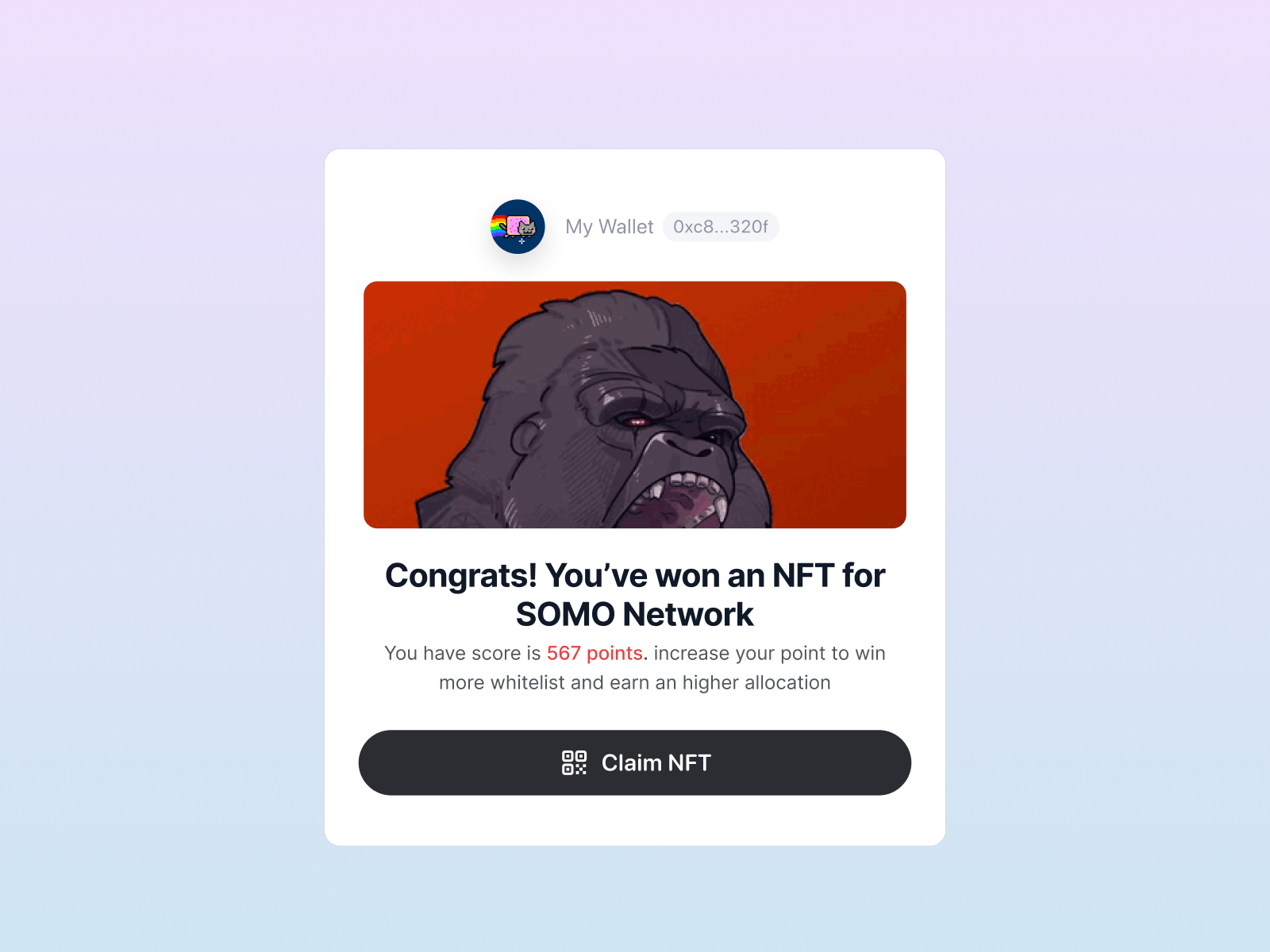Viewport: 1270px width, 952px height.
Task: Select the red-background ape preview picture
Action: 633,404
